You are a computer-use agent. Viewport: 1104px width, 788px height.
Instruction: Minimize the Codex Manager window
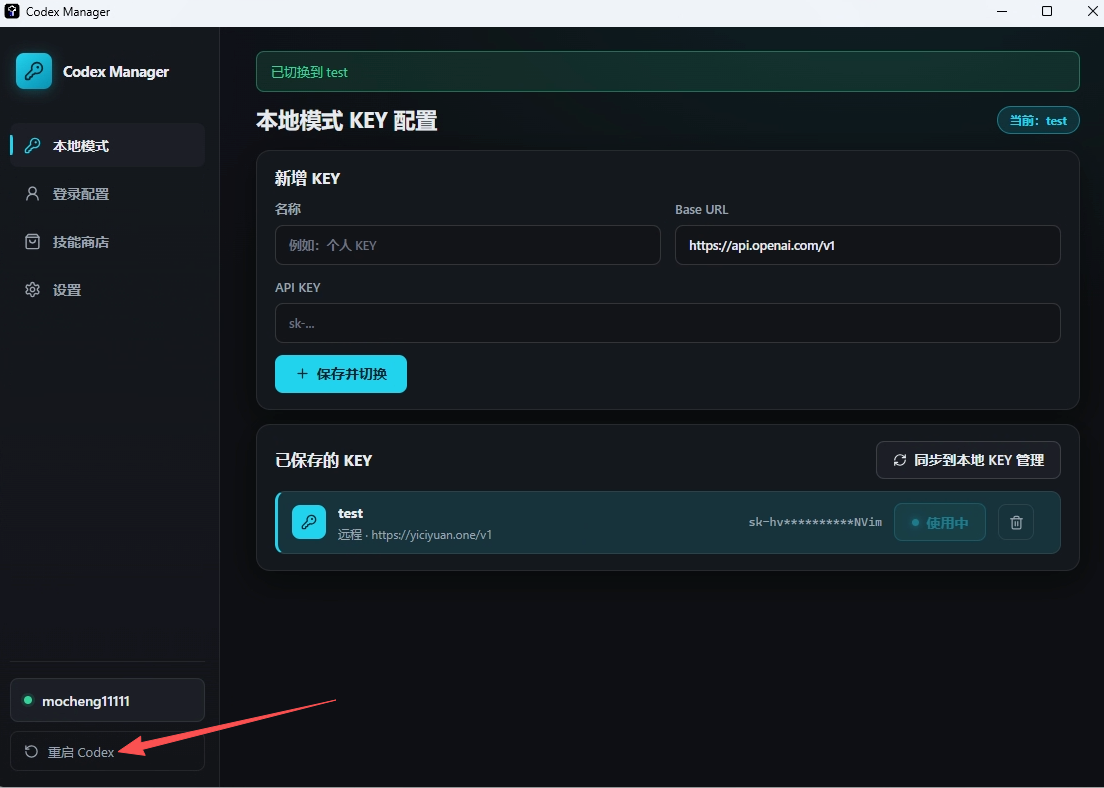1002,11
